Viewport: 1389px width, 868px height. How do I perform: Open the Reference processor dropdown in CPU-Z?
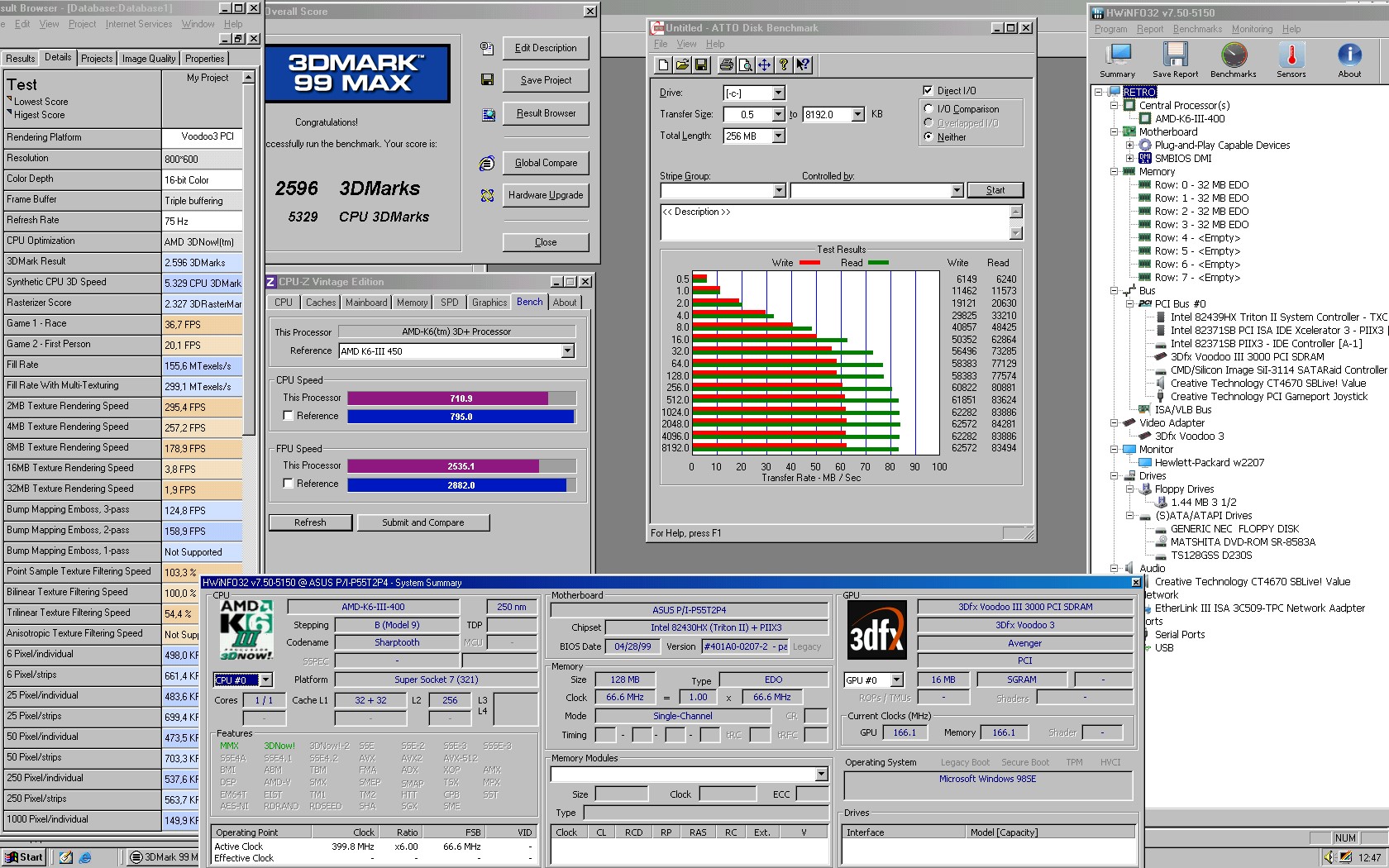click(x=567, y=351)
